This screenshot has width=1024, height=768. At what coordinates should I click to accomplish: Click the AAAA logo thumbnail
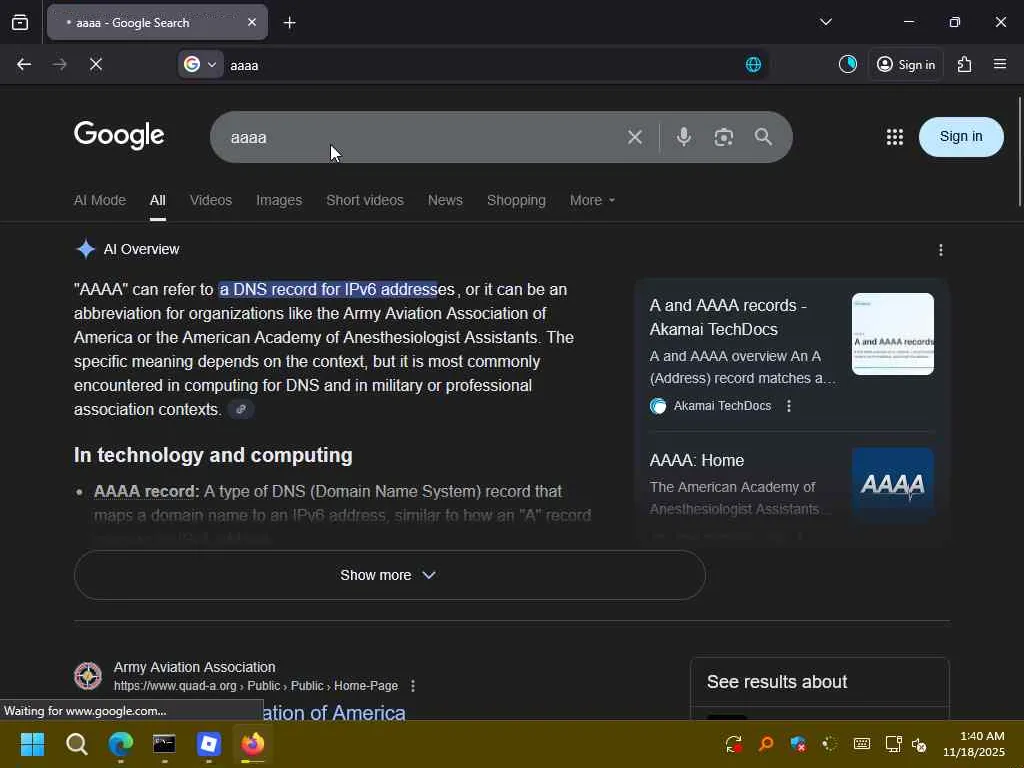[x=893, y=484]
